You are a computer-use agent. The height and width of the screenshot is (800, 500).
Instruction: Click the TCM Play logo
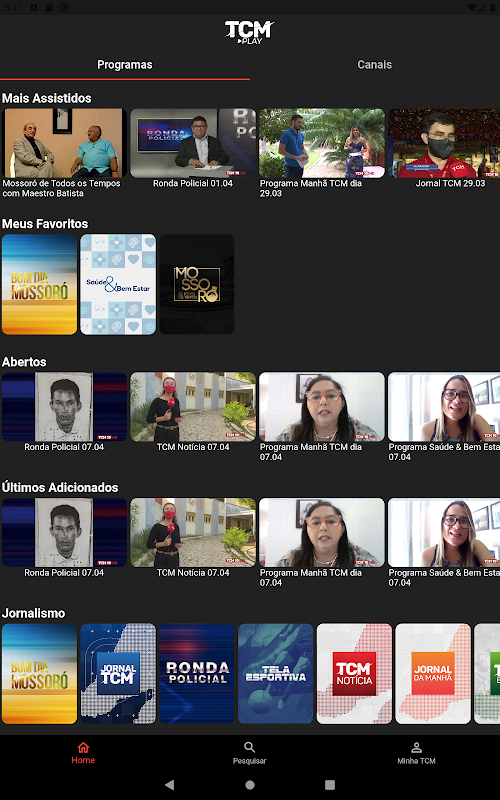(x=249, y=32)
